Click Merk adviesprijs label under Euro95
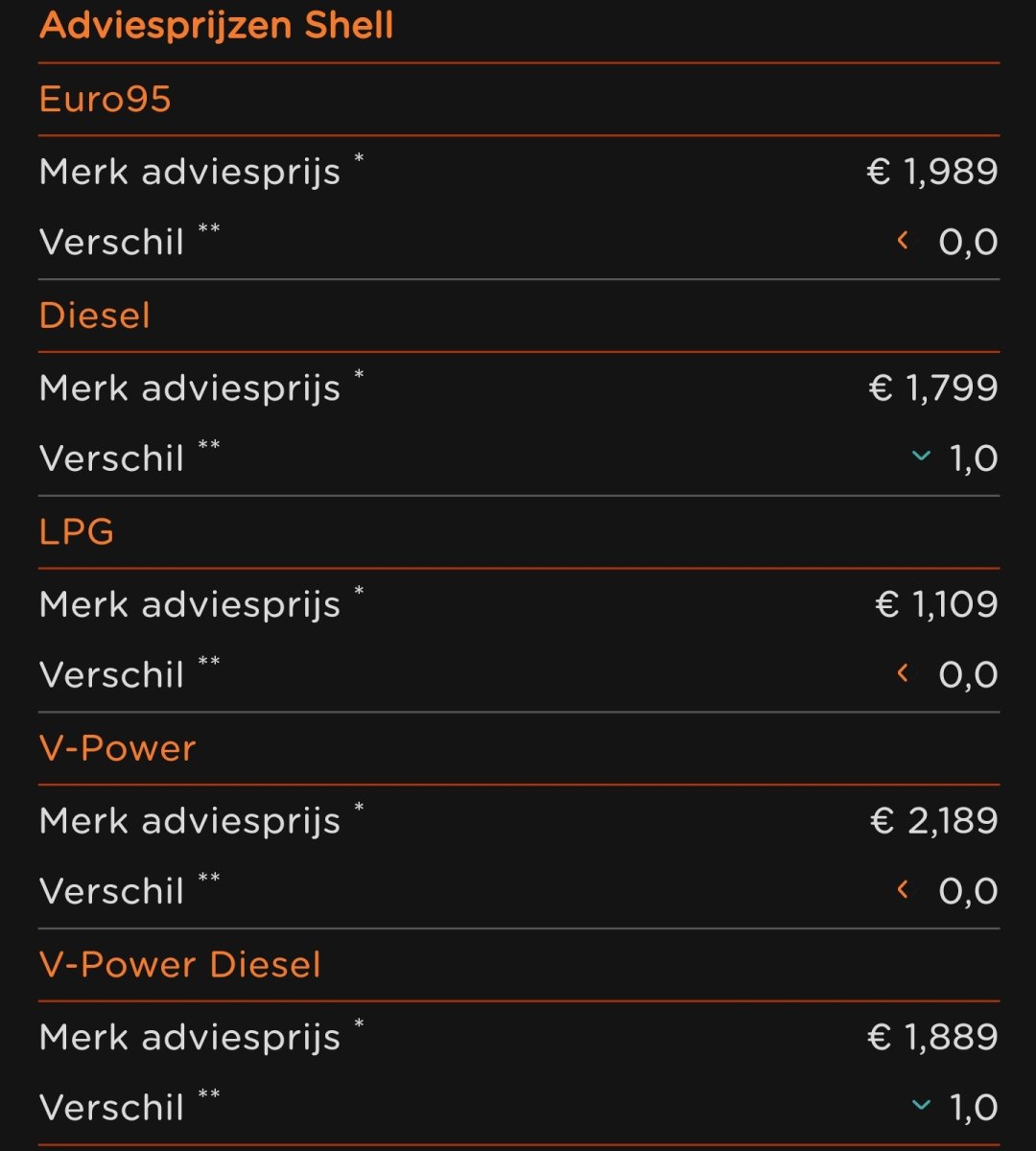The height and width of the screenshot is (1151, 1036). (190, 173)
